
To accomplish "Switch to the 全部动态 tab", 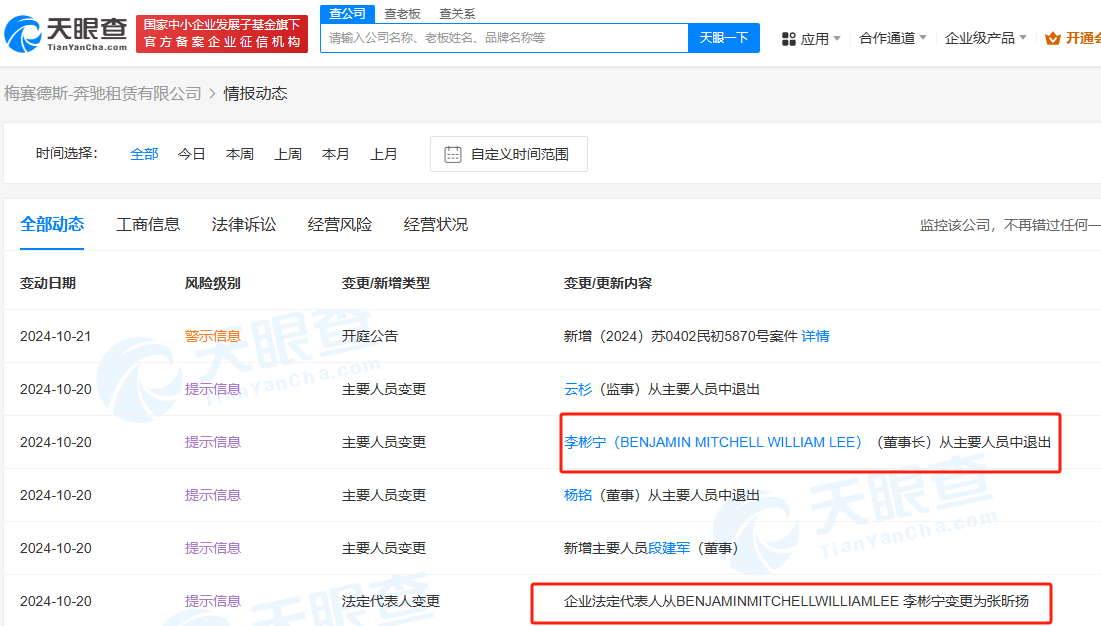I will tap(52, 225).
